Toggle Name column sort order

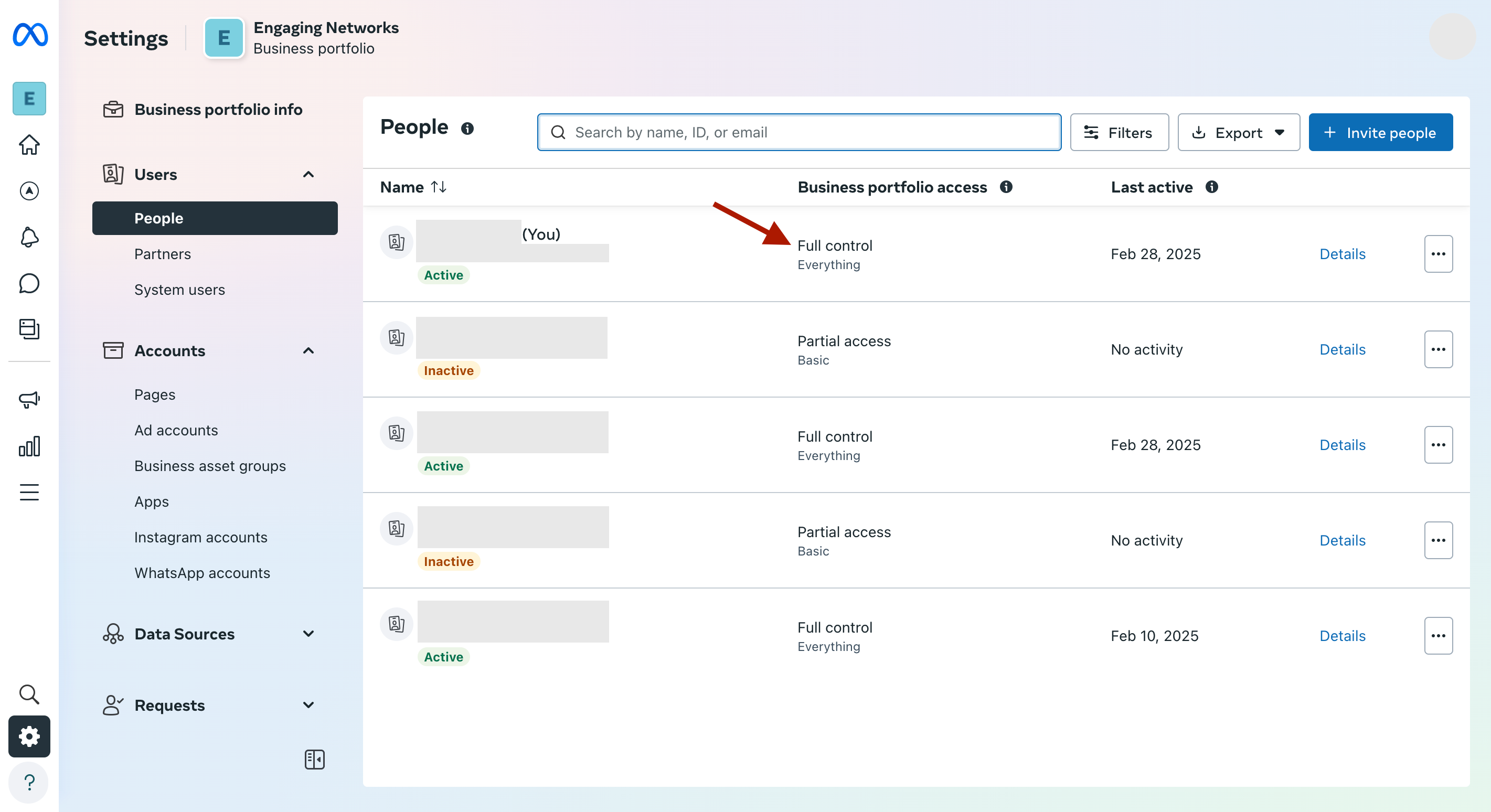tap(439, 187)
